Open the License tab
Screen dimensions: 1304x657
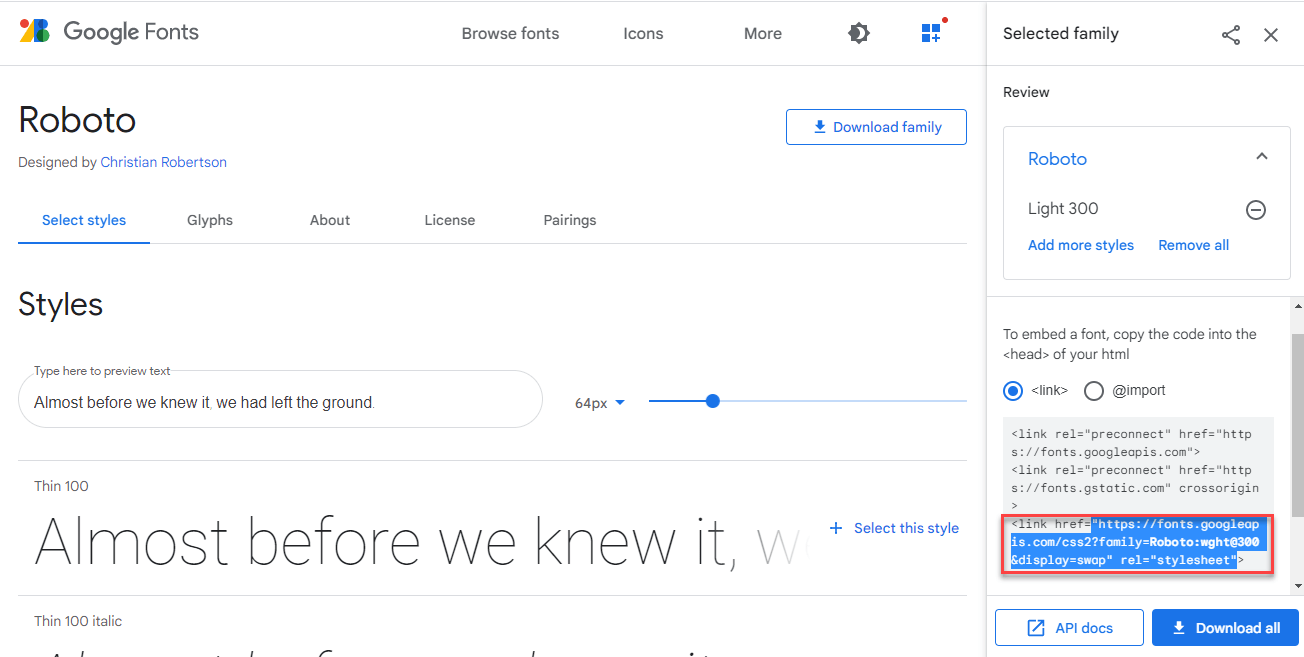(450, 220)
